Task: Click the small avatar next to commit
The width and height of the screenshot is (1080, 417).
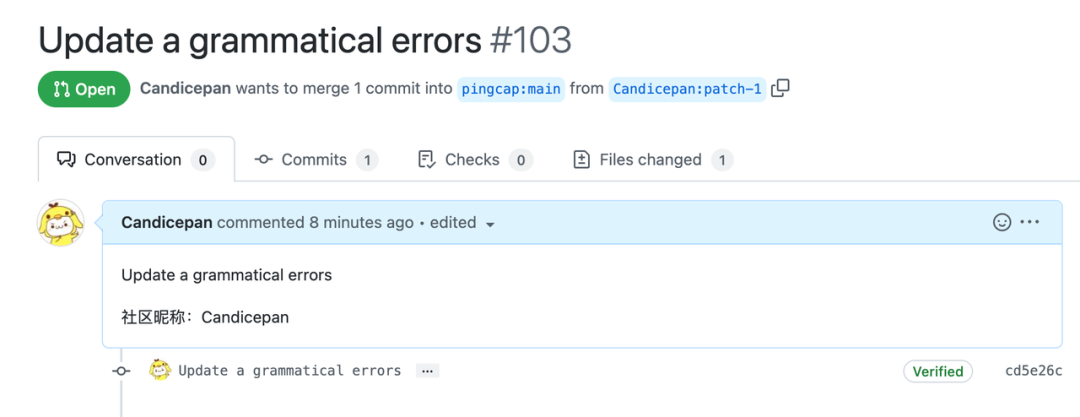Action: point(160,370)
